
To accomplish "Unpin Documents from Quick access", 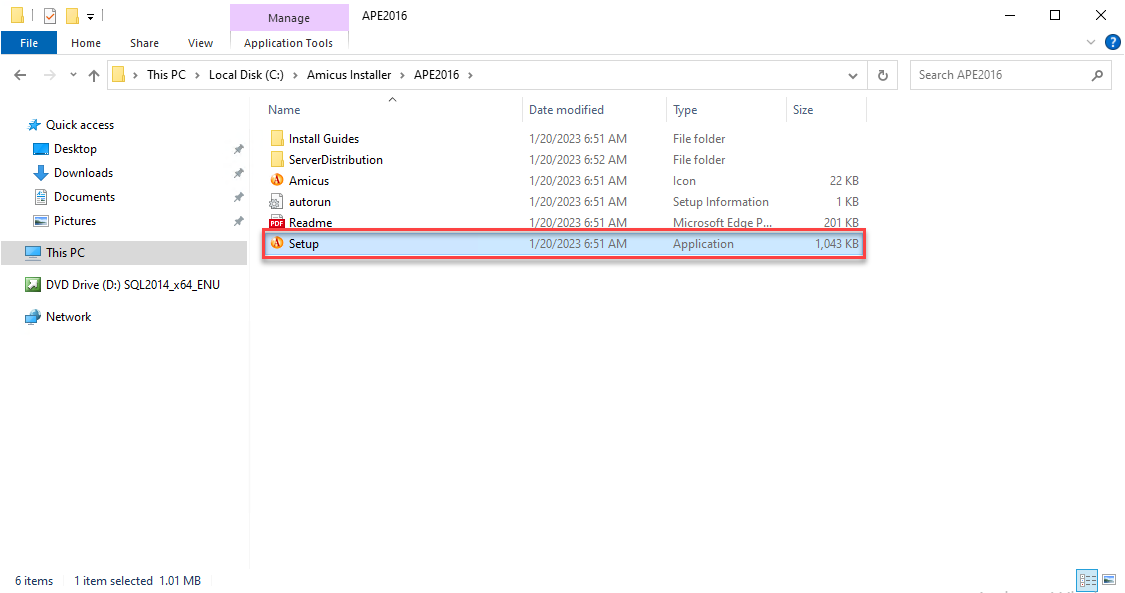I will click(x=238, y=197).
